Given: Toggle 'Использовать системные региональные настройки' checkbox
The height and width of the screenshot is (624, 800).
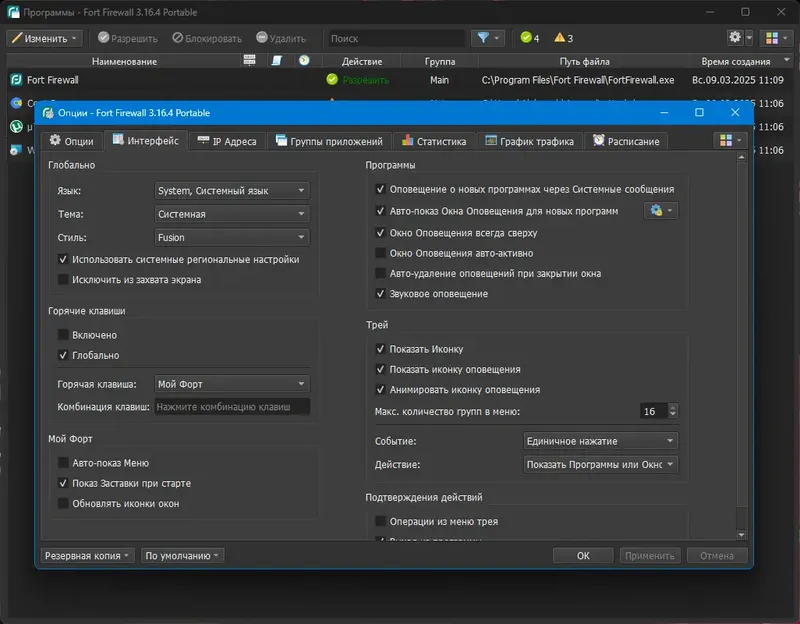Looking at the screenshot, I should tap(63, 259).
